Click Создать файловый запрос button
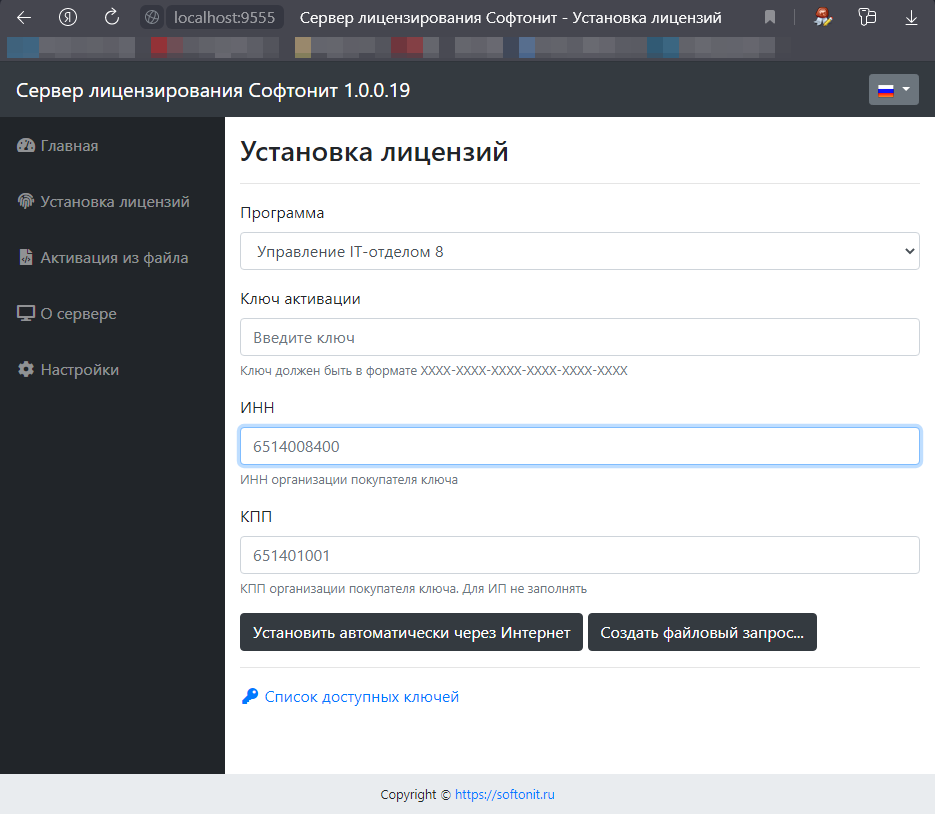The height and width of the screenshot is (814, 935). 702,632
